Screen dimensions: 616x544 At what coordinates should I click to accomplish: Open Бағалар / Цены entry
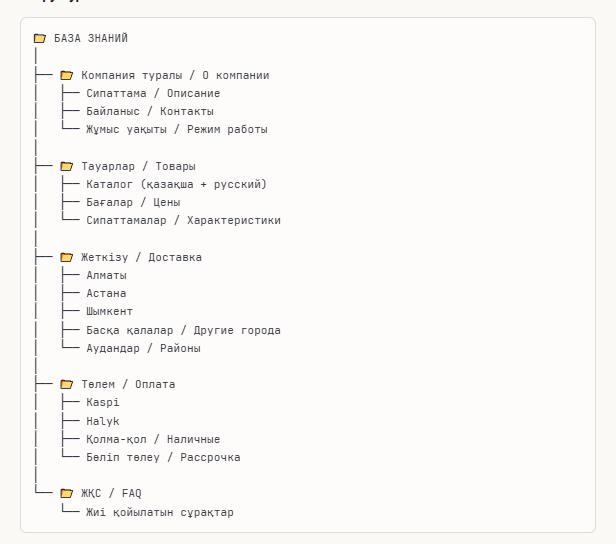[x=133, y=202]
